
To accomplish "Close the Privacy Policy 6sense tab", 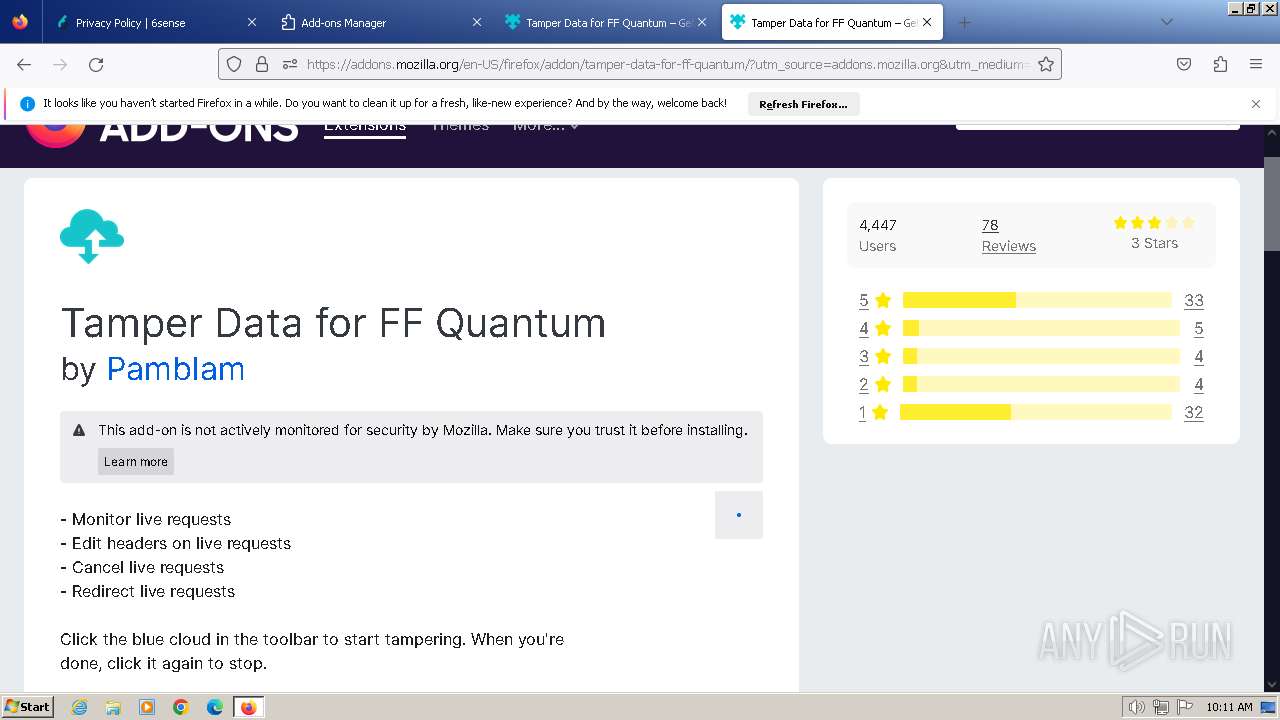I will tap(252, 22).
